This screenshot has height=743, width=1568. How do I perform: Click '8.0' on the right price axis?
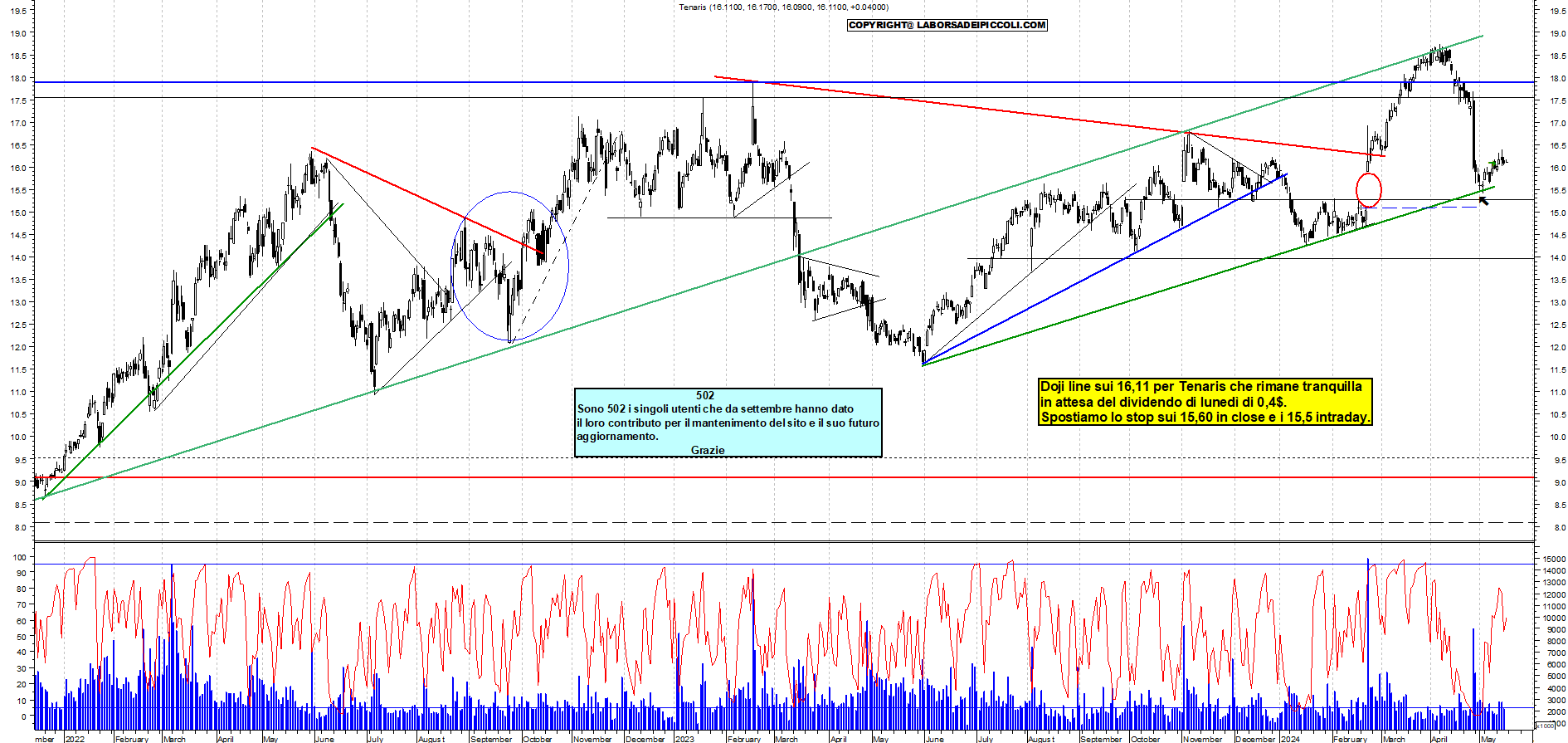(1560, 527)
